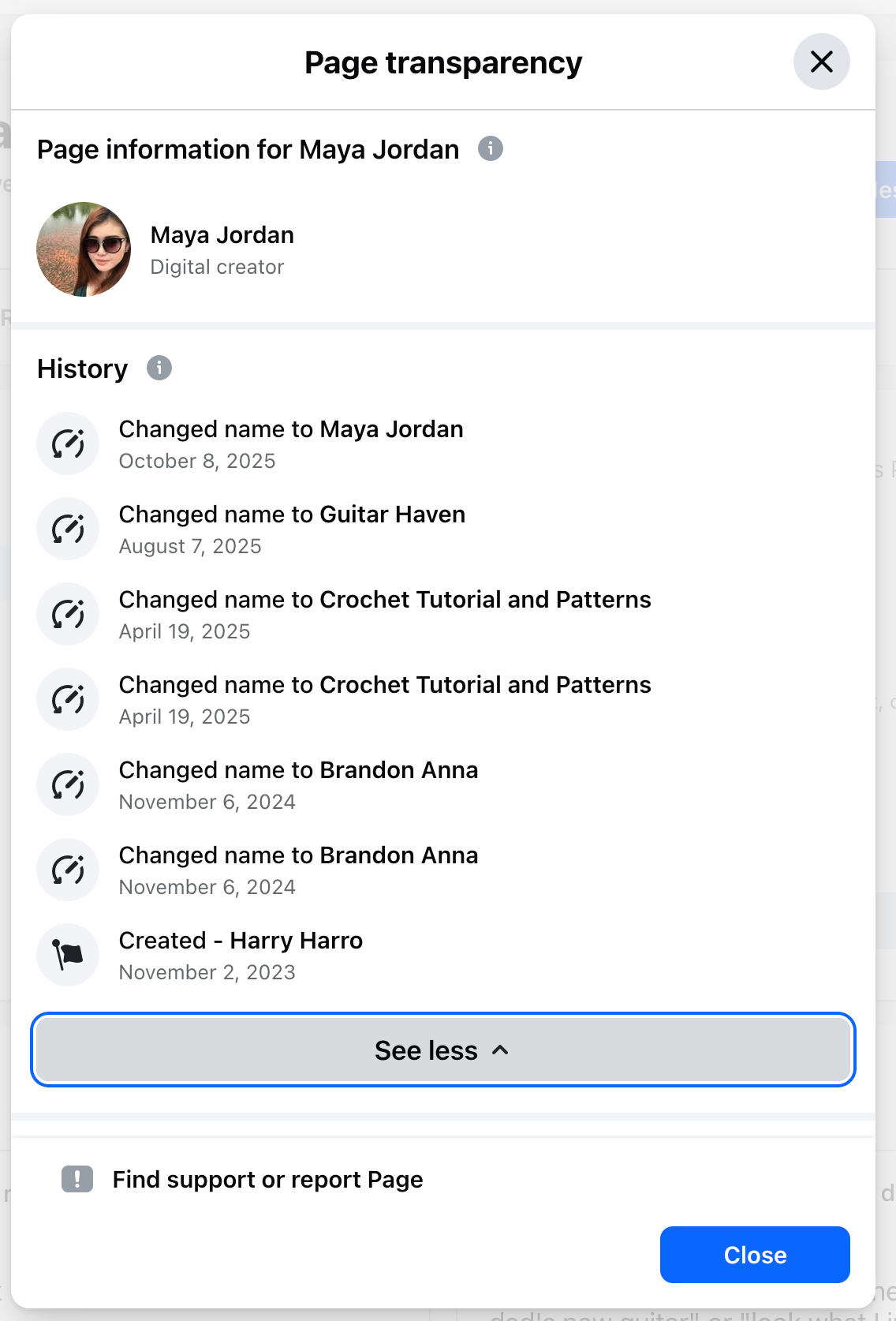Dismiss the dialog with the X button
The width and height of the screenshot is (896, 1321).
coord(821,62)
